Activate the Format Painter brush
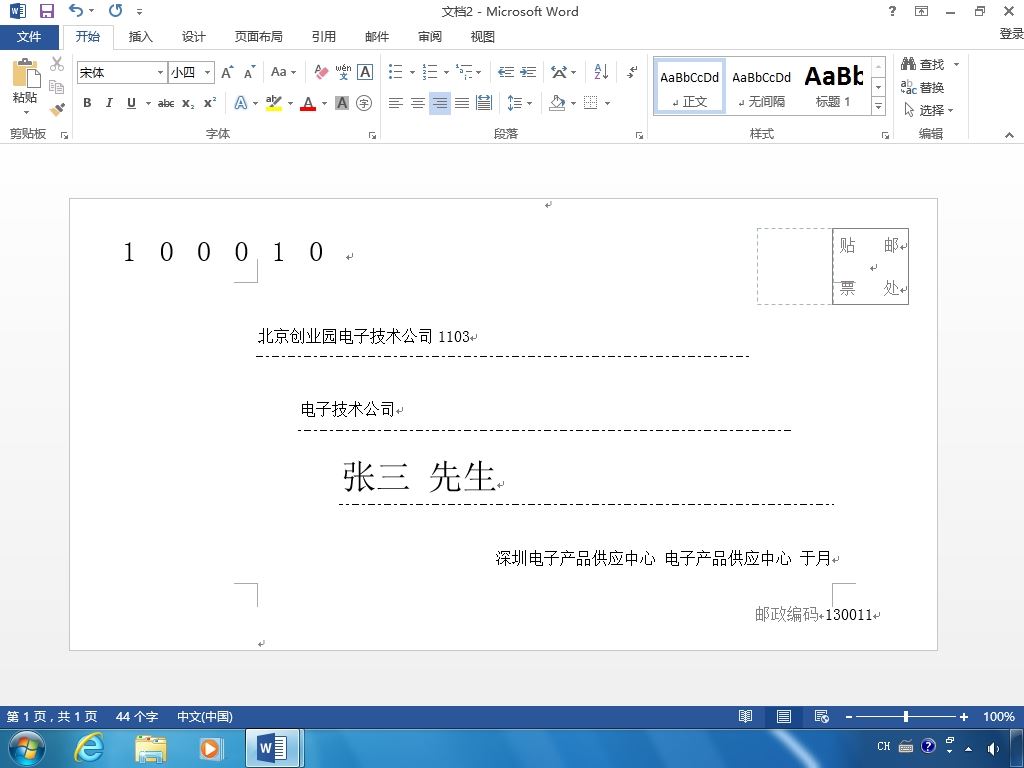The image size is (1024, 768). (57, 109)
